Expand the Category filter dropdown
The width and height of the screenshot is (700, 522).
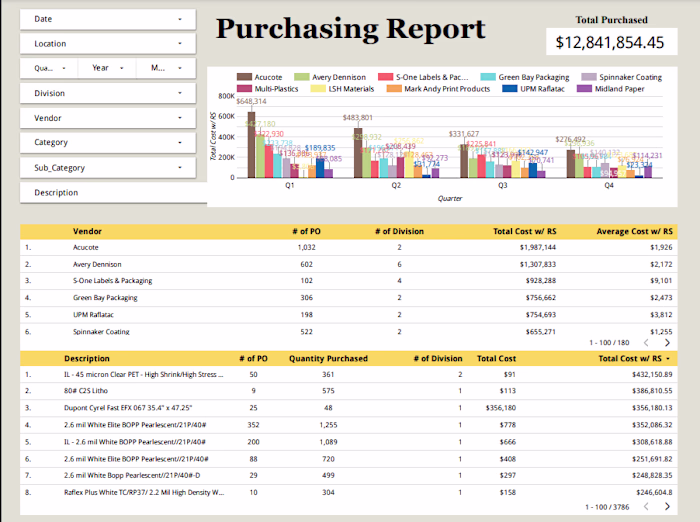pyautogui.click(x=108, y=142)
